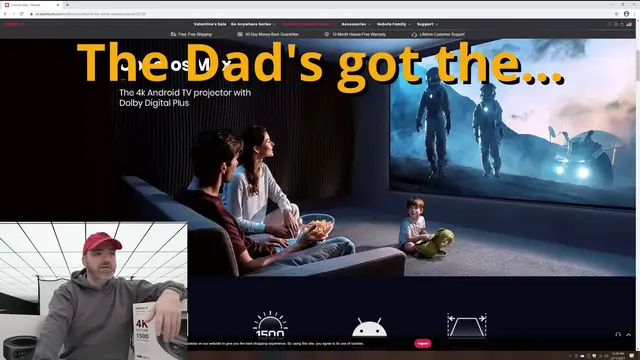Open the Windows notification center icon
This screenshot has height=360, width=640.
coord(632,356)
